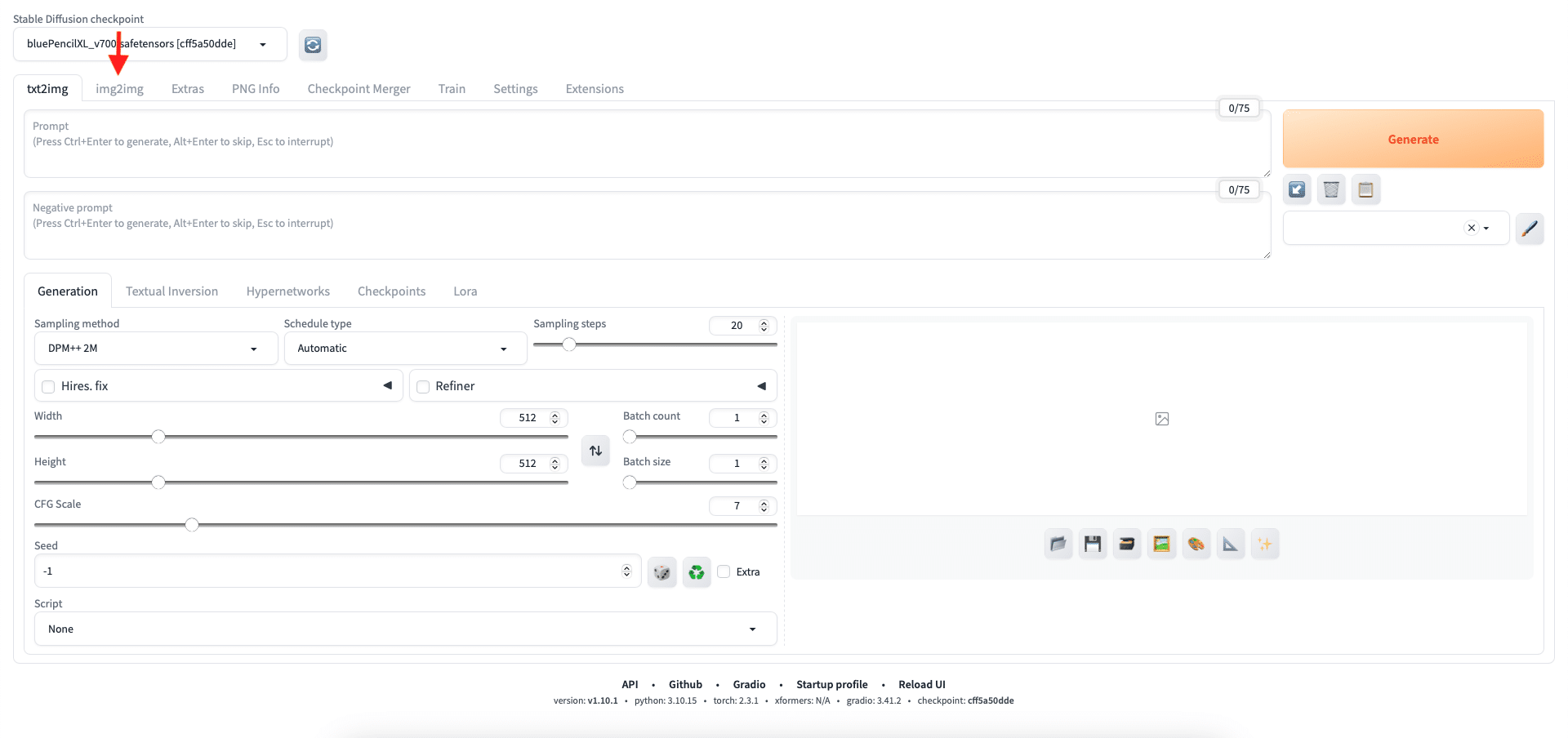Click the clear prompt trash icon
1568x738 pixels.
(1331, 190)
